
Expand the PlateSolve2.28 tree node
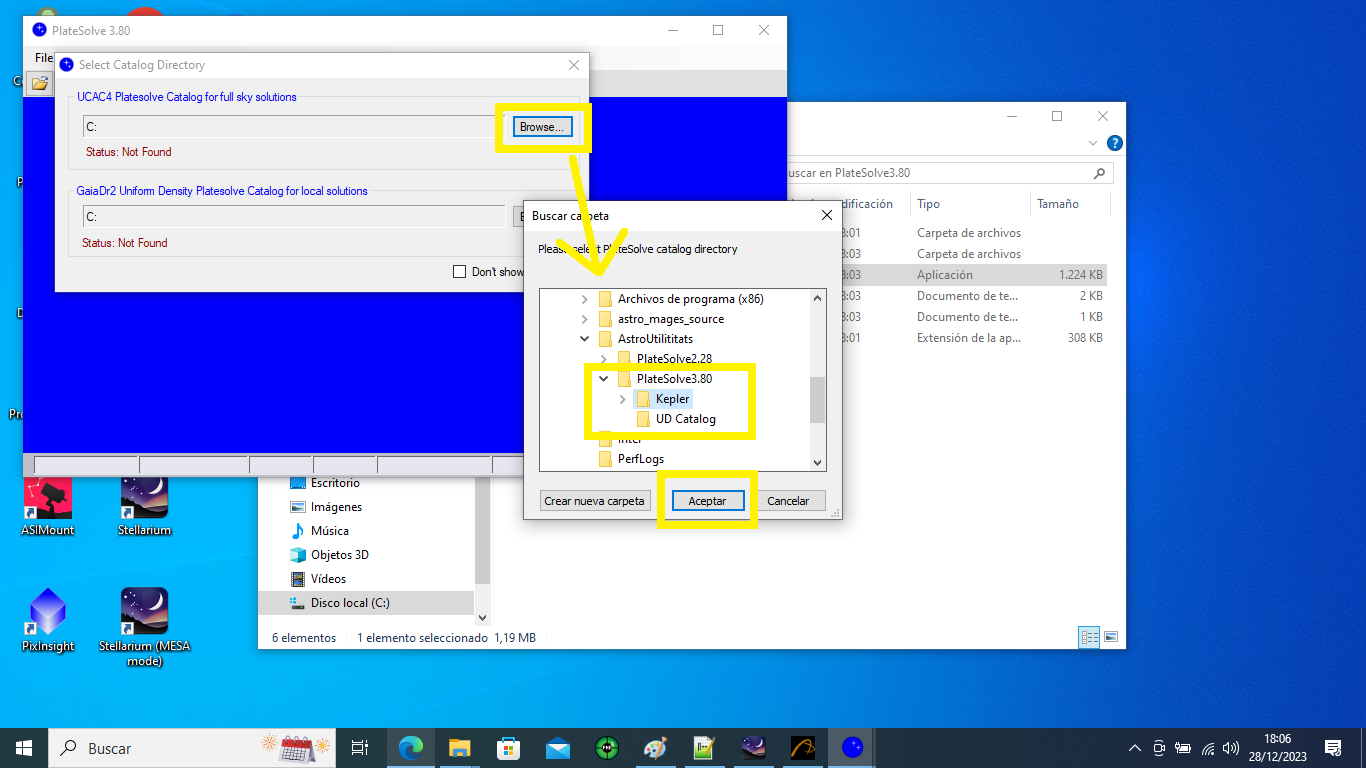click(604, 359)
